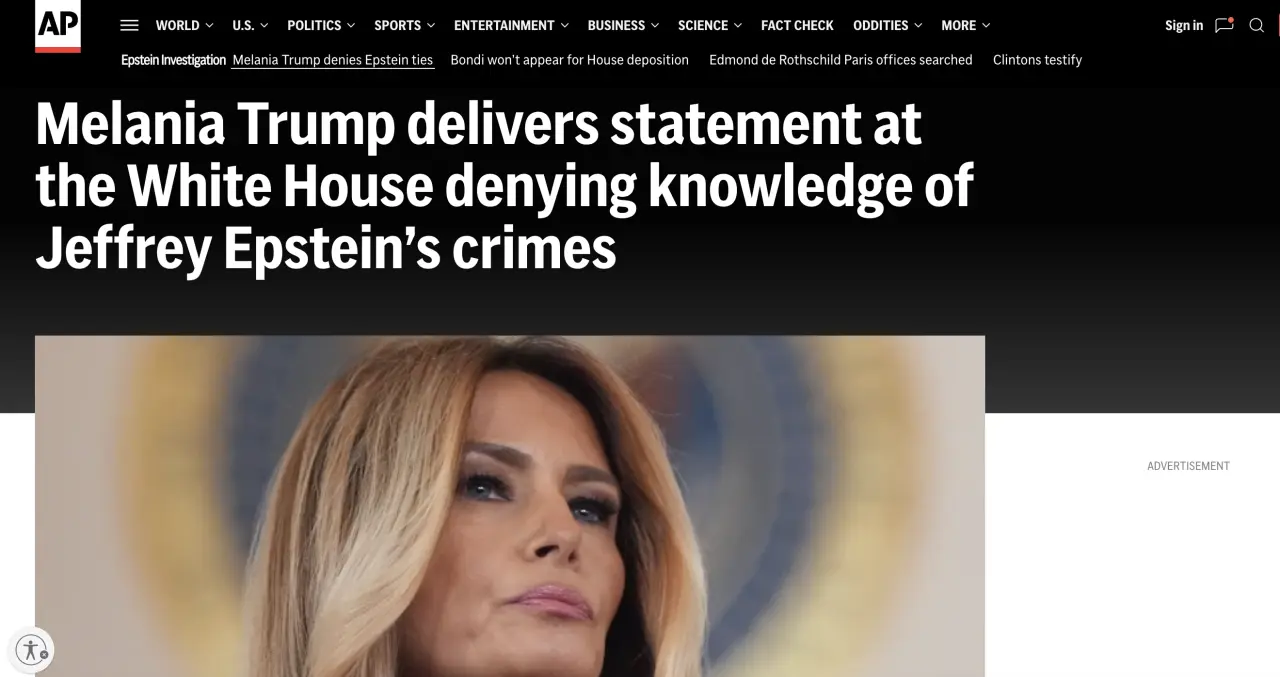This screenshot has height=677, width=1280.
Task: Open the notifications chat bubble icon
Action: [1224, 25]
